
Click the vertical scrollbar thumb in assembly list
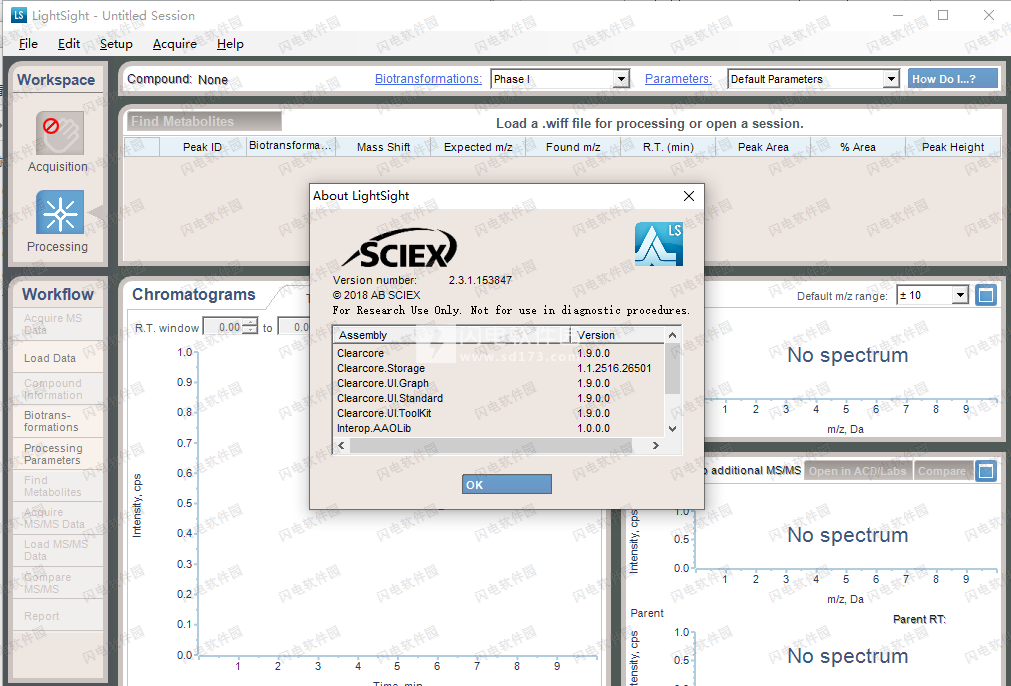tap(672, 369)
